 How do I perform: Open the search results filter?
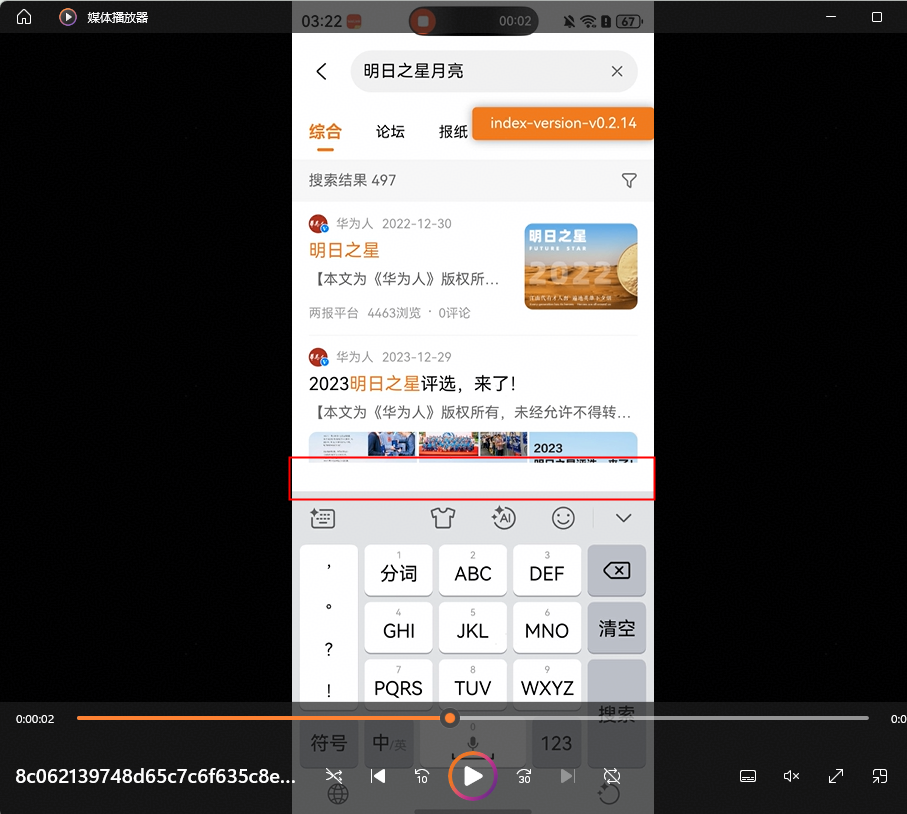tap(629, 180)
